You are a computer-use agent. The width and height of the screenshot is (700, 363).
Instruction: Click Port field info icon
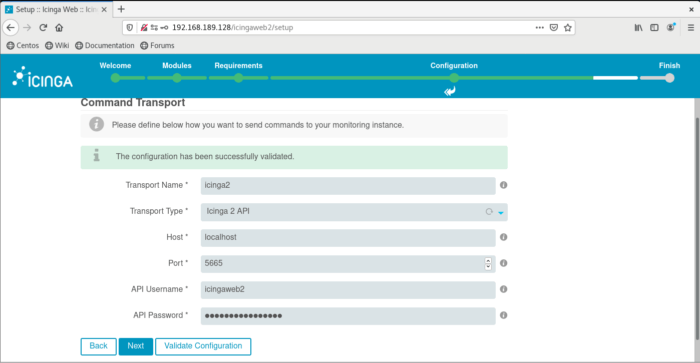[503, 263]
